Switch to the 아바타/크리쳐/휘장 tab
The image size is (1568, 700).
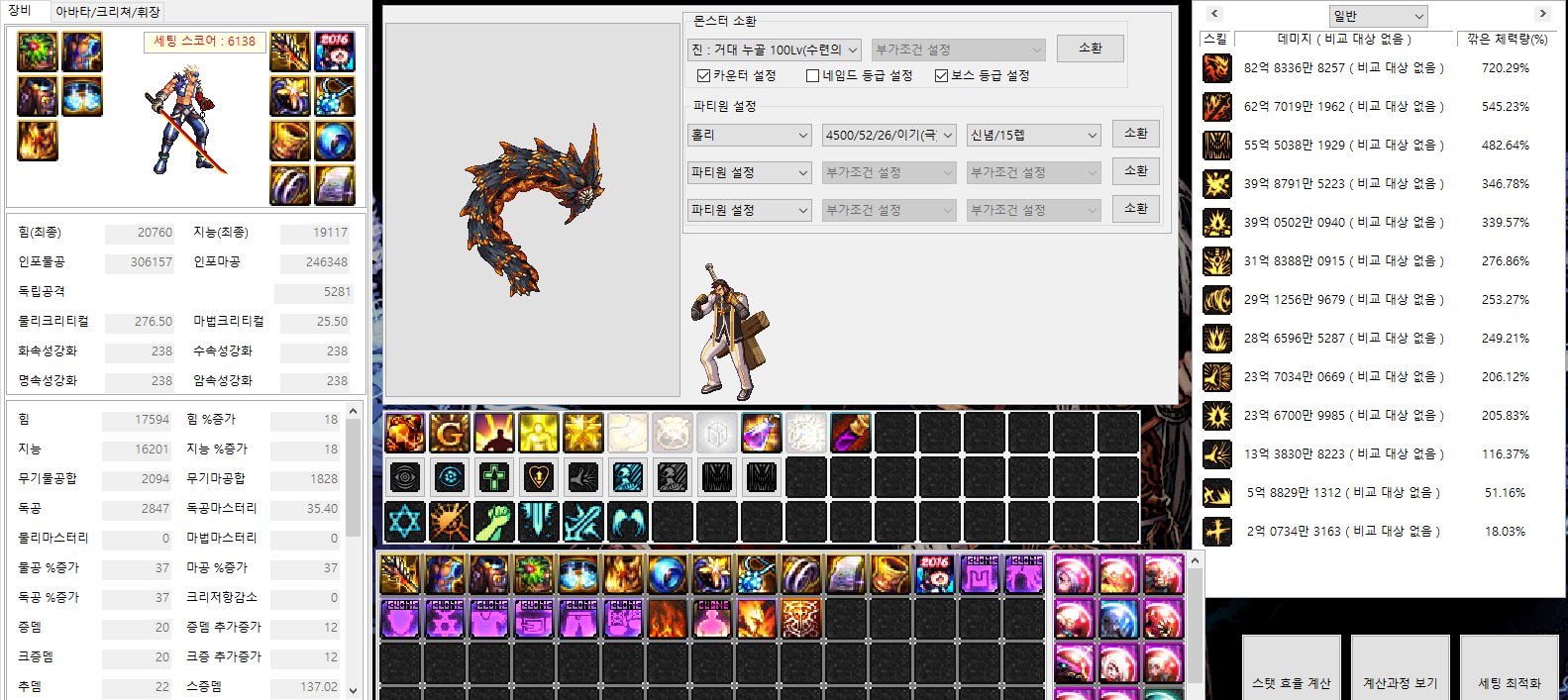(x=107, y=12)
